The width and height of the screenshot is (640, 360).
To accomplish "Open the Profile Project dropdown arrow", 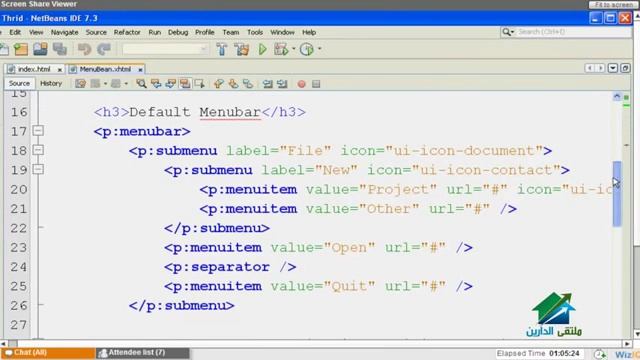I will [x=319, y=49].
